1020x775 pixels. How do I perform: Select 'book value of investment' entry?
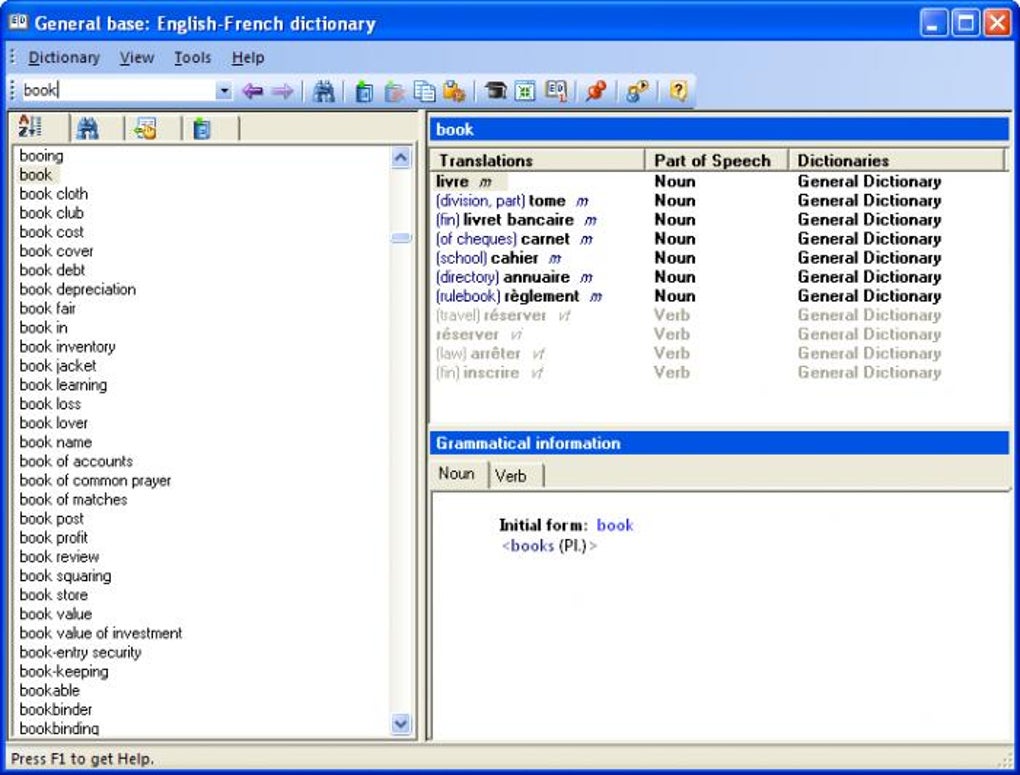[101, 633]
